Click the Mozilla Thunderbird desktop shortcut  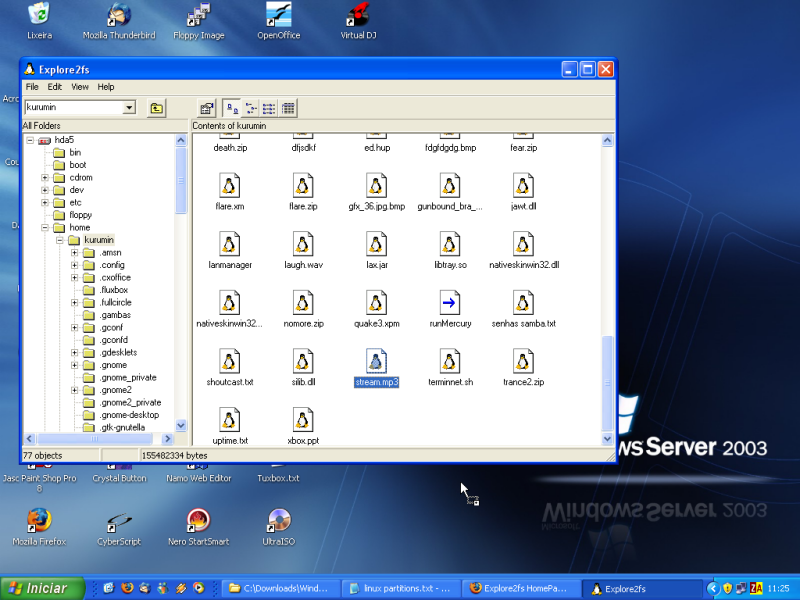(x=119, y=21)
